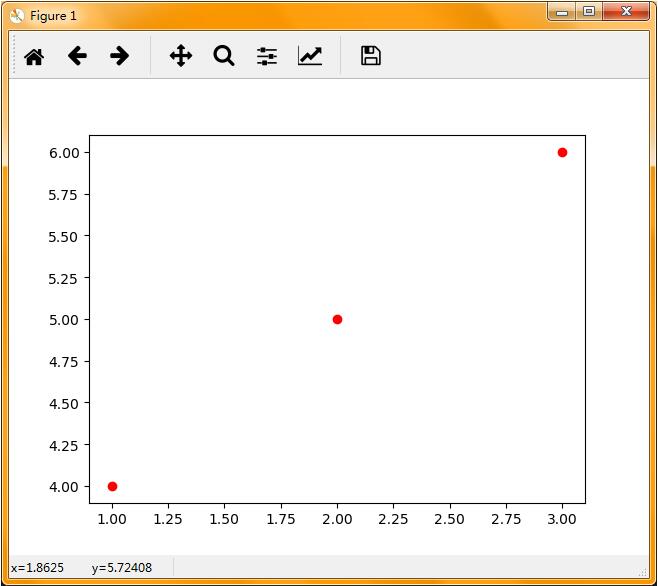Click the window resize grip

pos(643,572)
